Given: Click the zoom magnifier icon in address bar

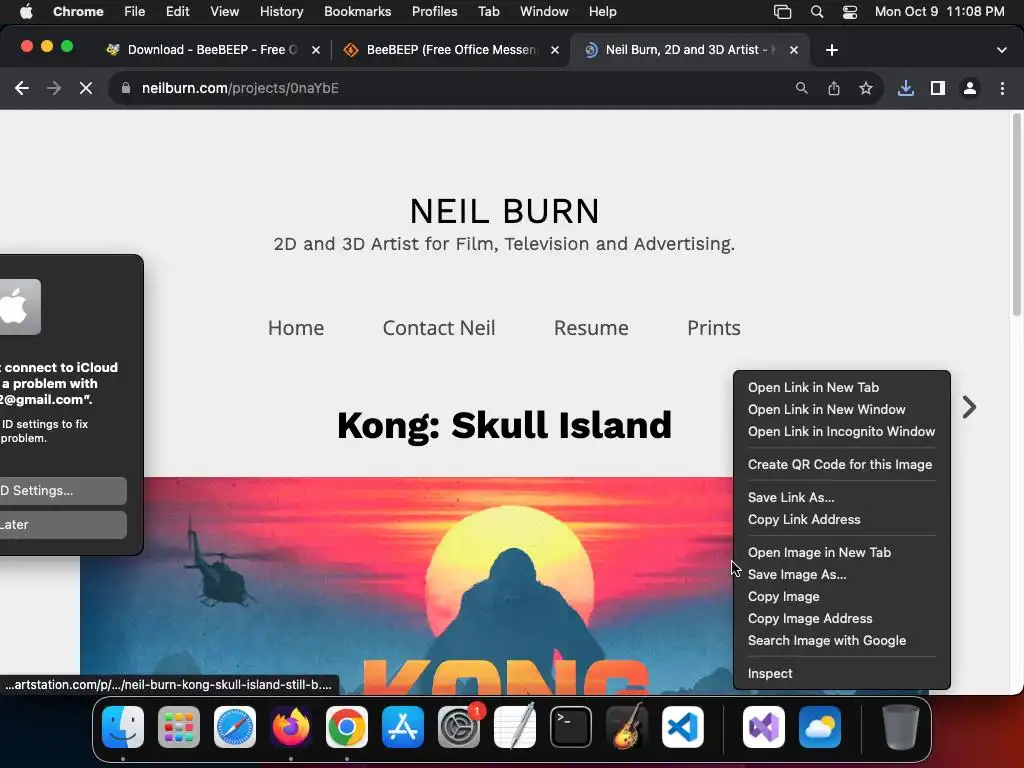Looking at the screenshot, I should [801, 88].
